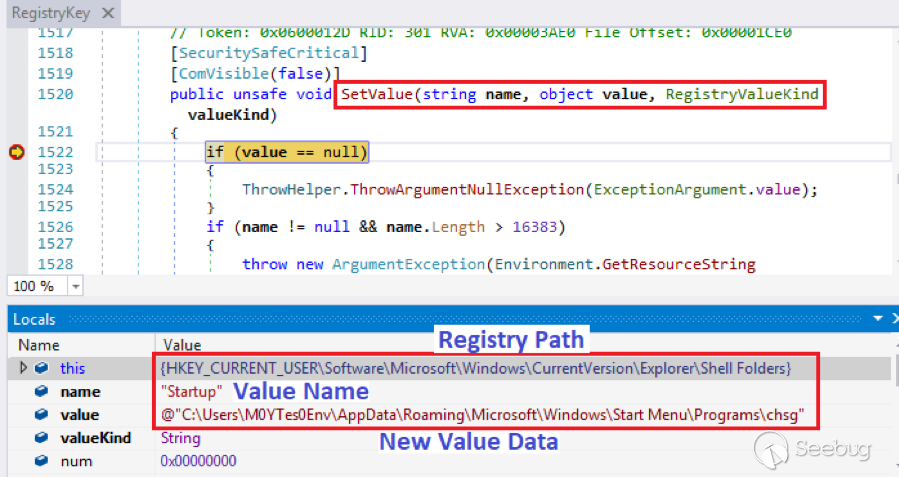The image size is (899, 477).
Task: Expand the 'this' local variable
Action: tap(24, 368)
